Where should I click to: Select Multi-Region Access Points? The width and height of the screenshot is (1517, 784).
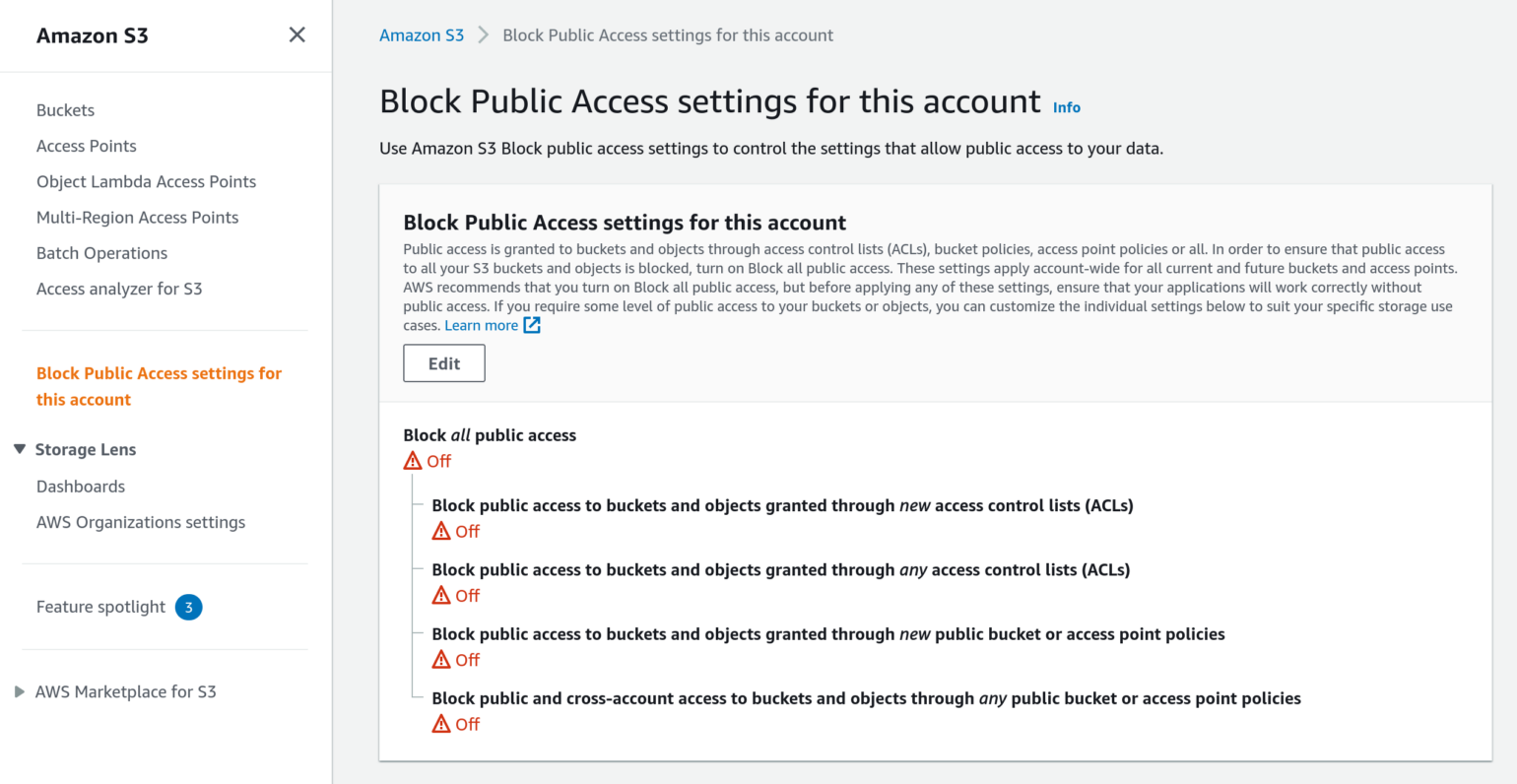tap(137, 218)
